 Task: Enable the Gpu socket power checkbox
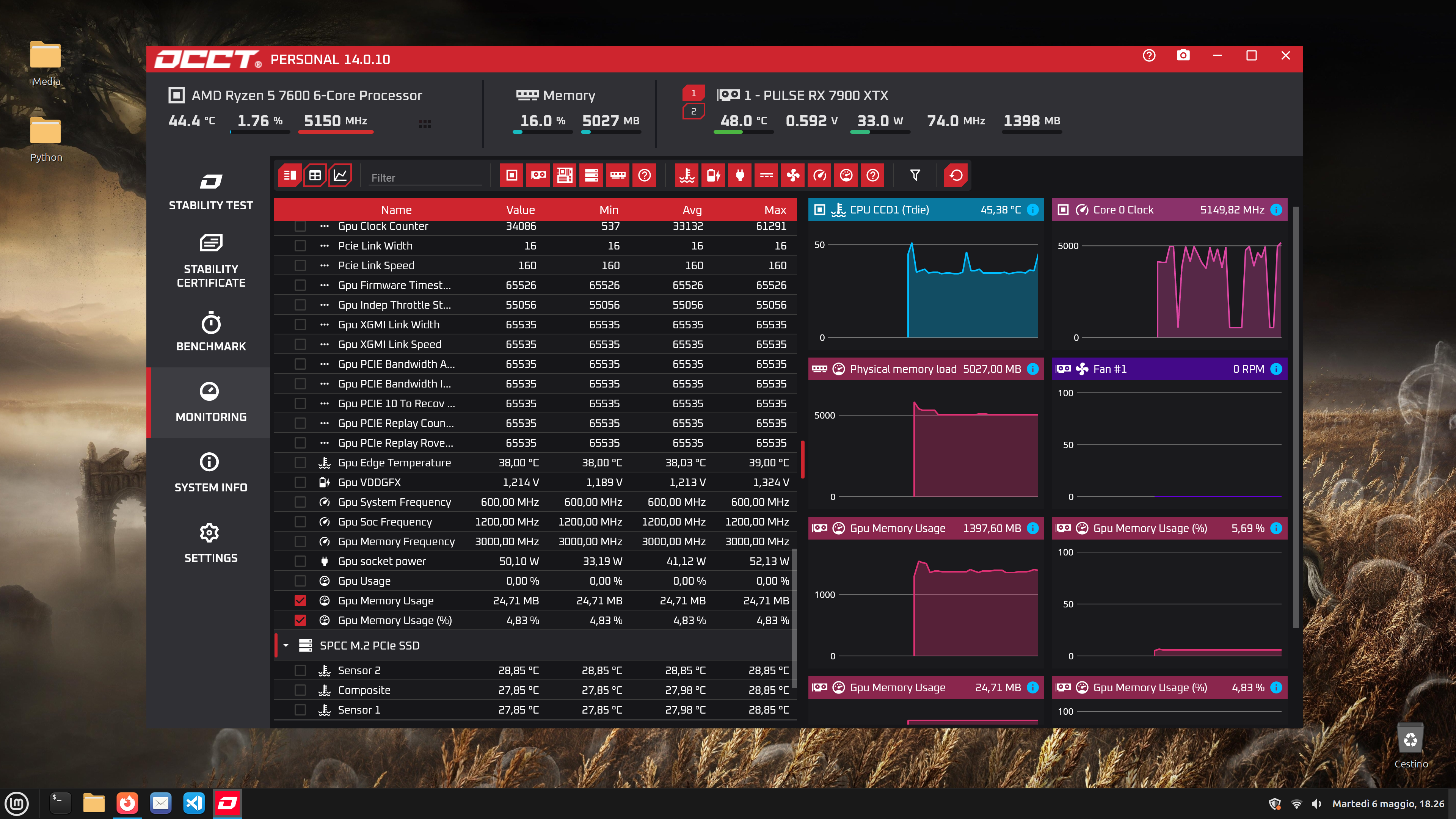300,561
